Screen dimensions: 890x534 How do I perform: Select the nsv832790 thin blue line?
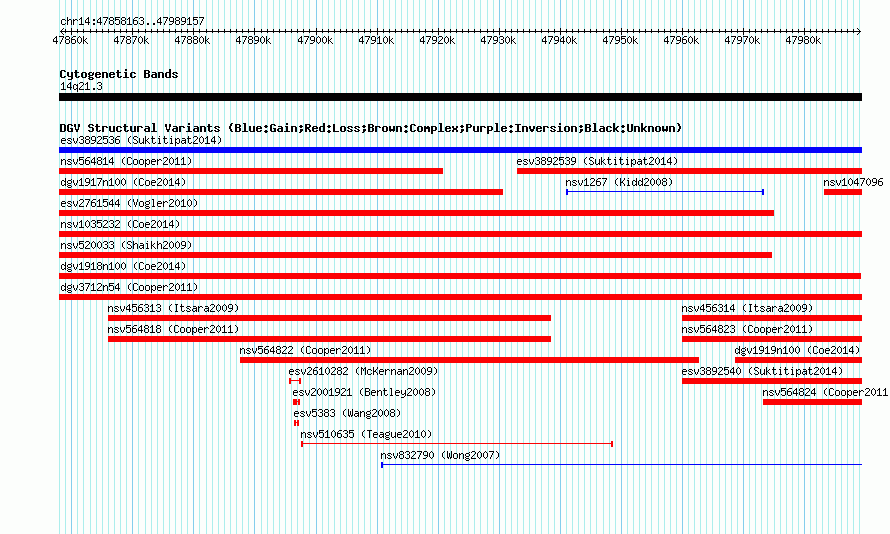(x=622, y=465)
